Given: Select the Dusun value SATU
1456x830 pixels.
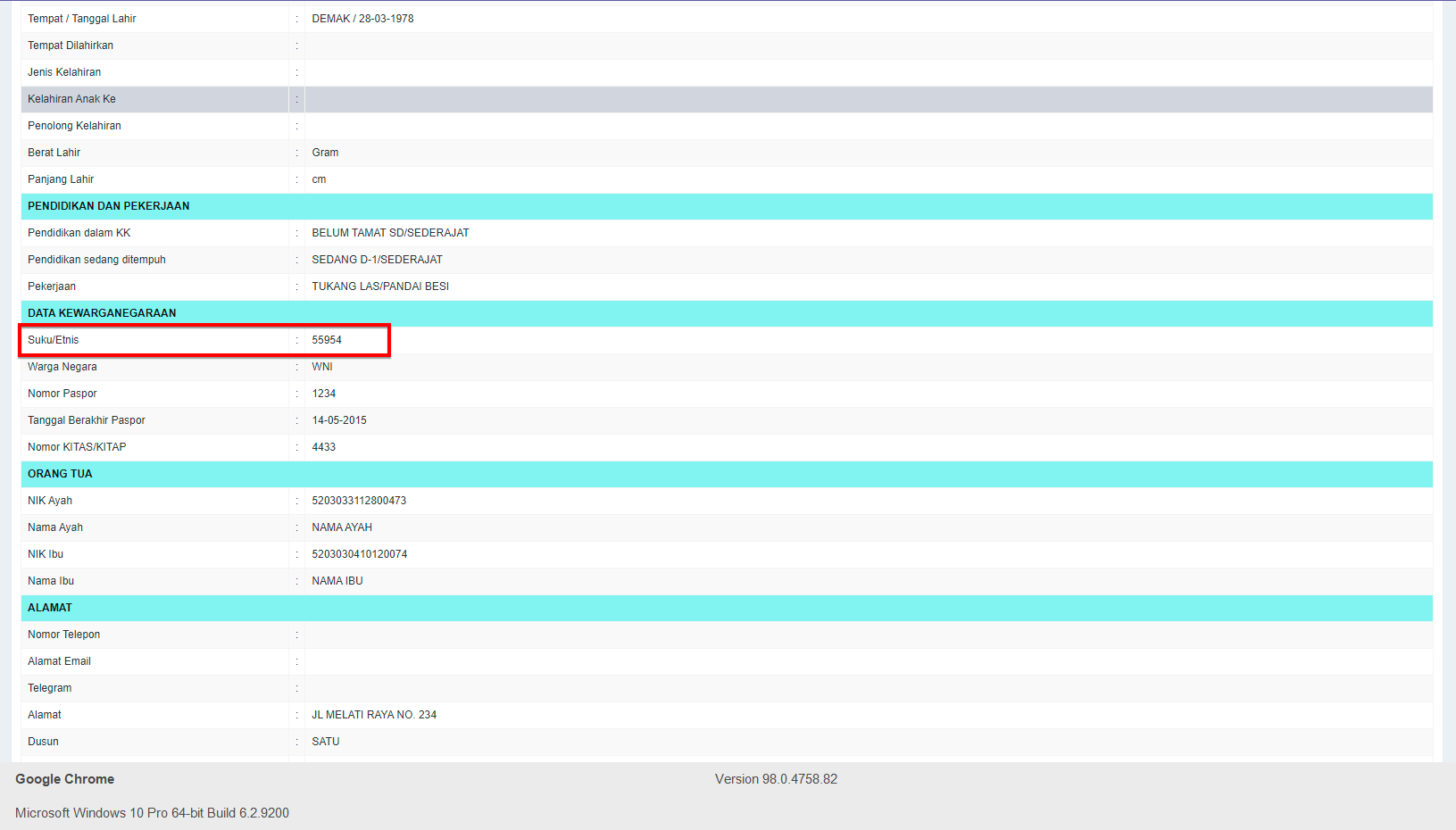Looking at the screenshot, I should coord(325,741).
